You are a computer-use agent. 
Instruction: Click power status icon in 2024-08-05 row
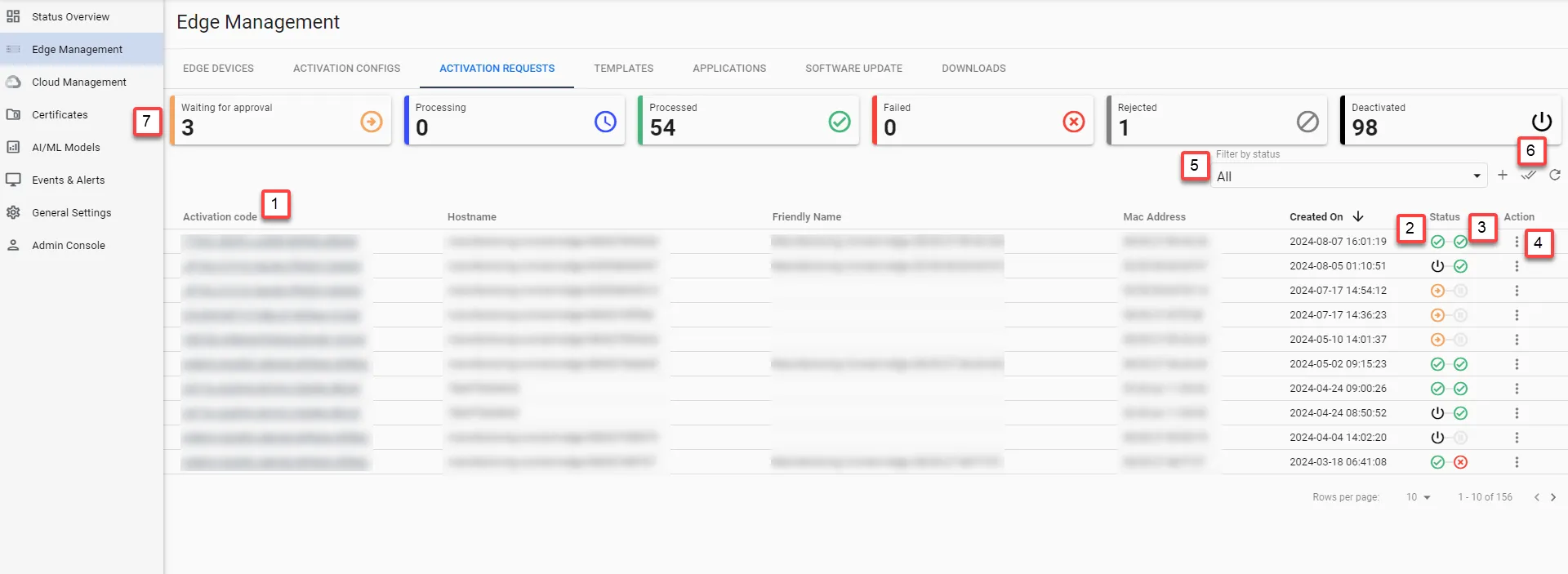[1437, 266]
